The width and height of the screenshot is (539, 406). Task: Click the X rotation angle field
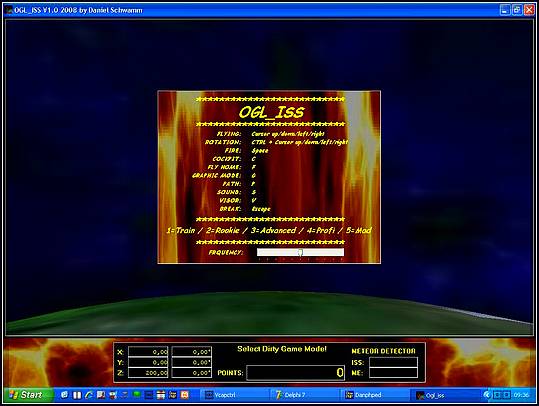pyautogui.click(x=191, y=352)
